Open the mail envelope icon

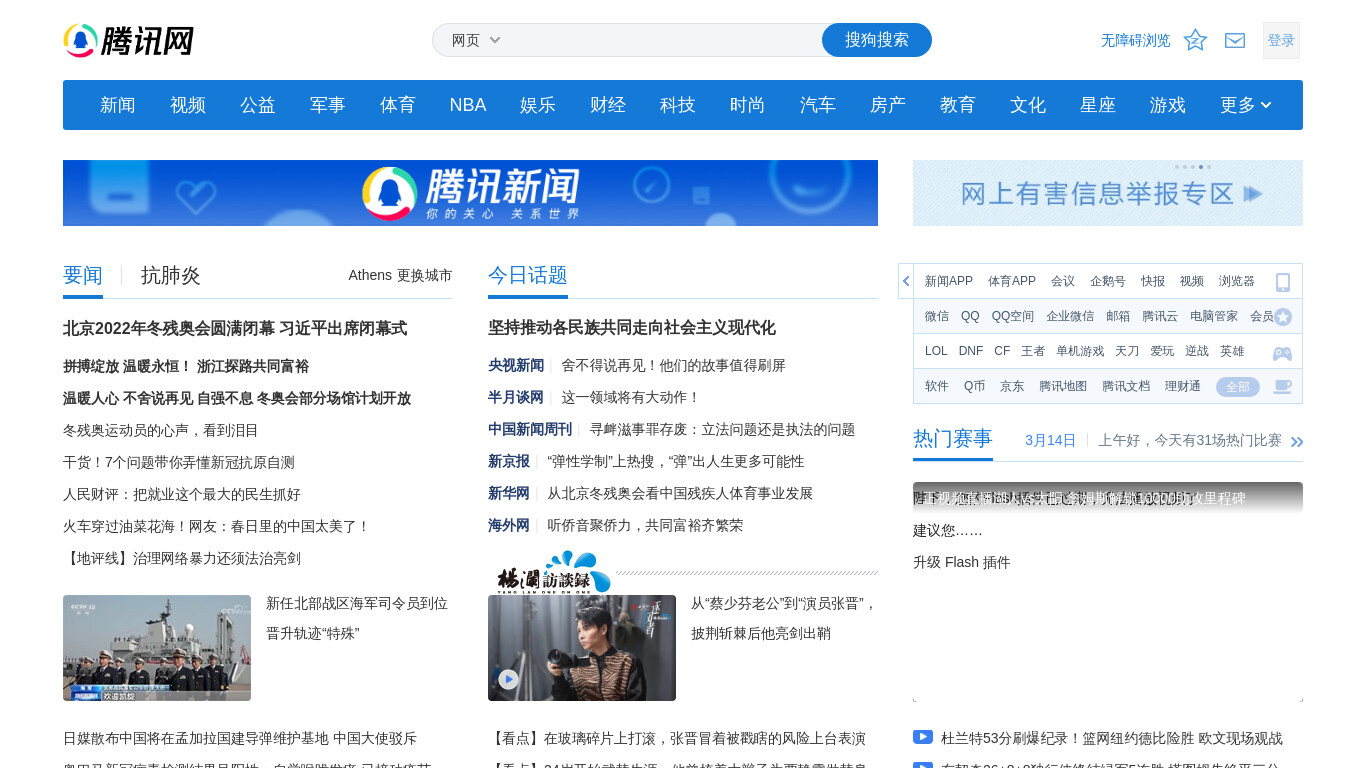(x=1235, y=40)
